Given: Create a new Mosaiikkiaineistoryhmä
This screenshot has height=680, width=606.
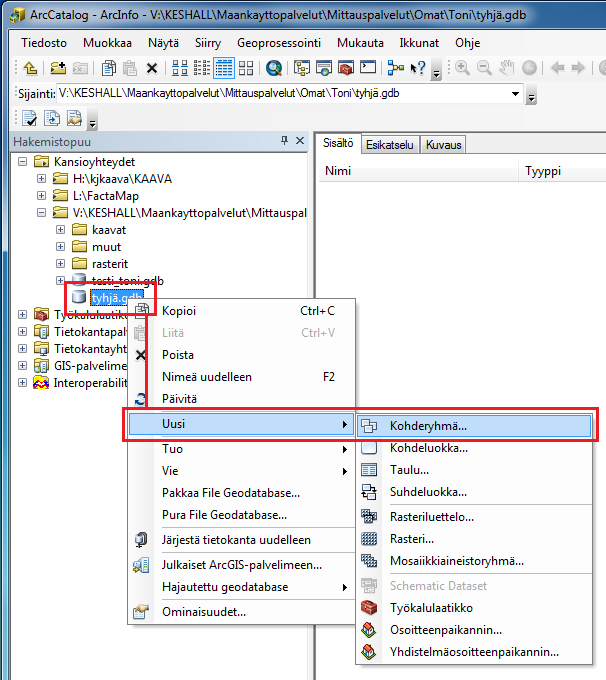Looking at the screenshot, I should pyautogui.click(x=474, y=562).
